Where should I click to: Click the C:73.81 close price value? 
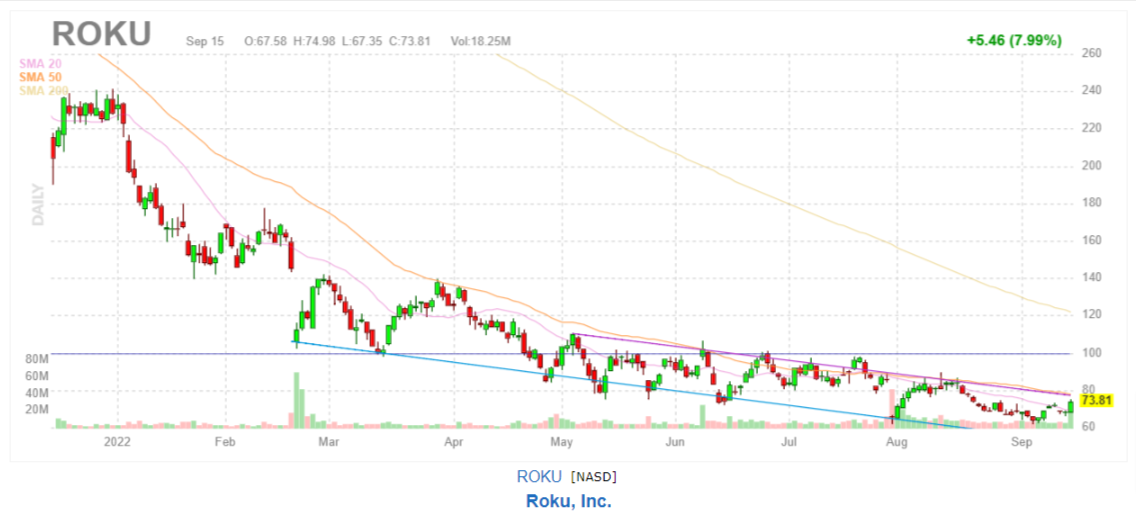pyautogui.click(x=409, y=41)
